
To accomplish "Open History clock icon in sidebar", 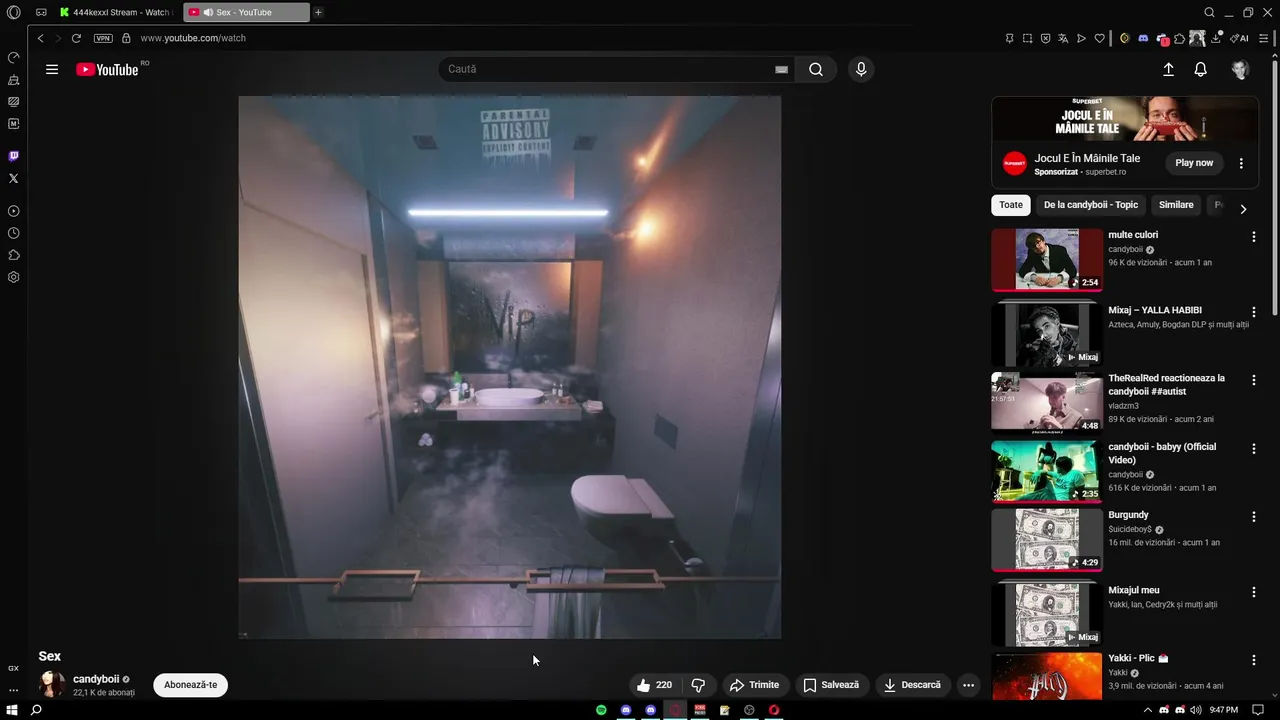I will click(x=13, y=233).
